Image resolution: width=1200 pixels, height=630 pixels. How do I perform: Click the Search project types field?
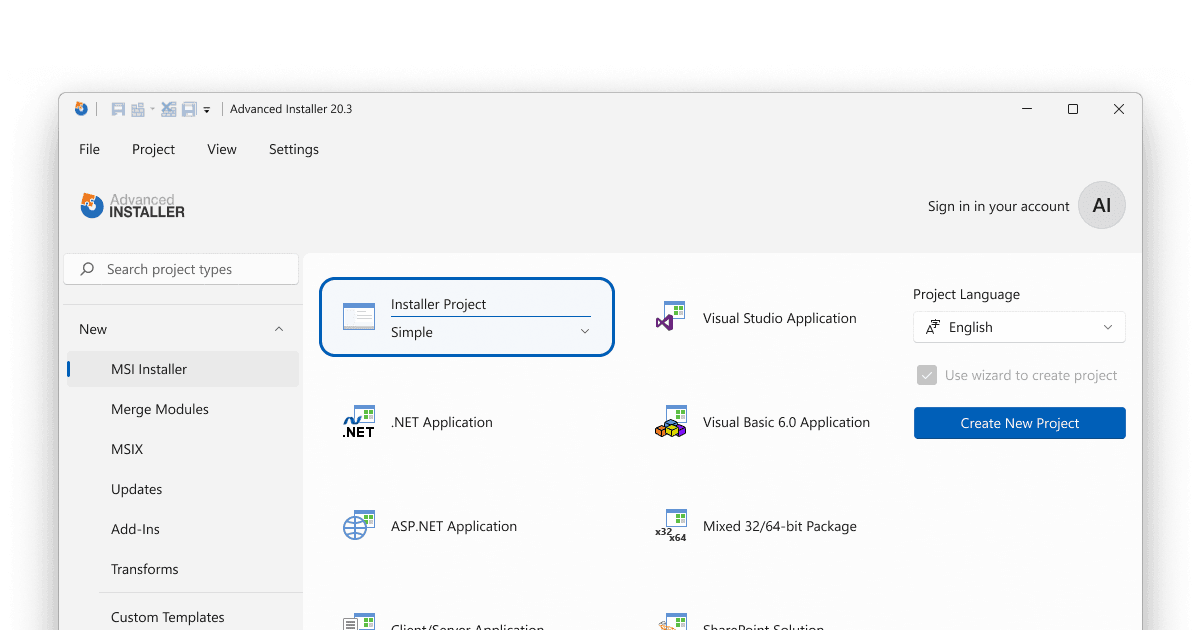pyautogui.click(x=181, y=269)
